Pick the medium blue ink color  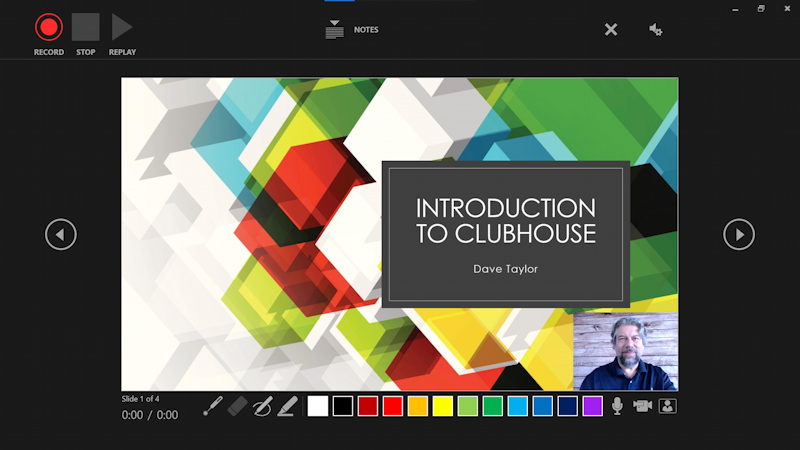click(x=542, y=406)
